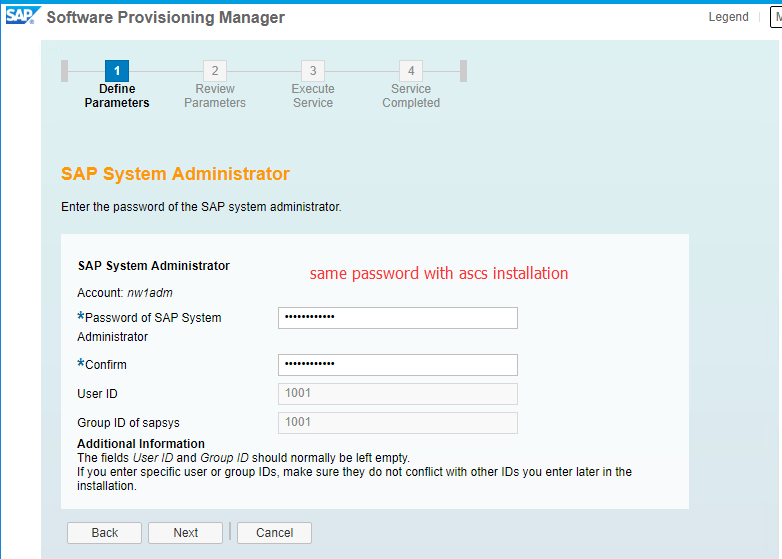
Task: Go back with the Back button
Action: 104,533
